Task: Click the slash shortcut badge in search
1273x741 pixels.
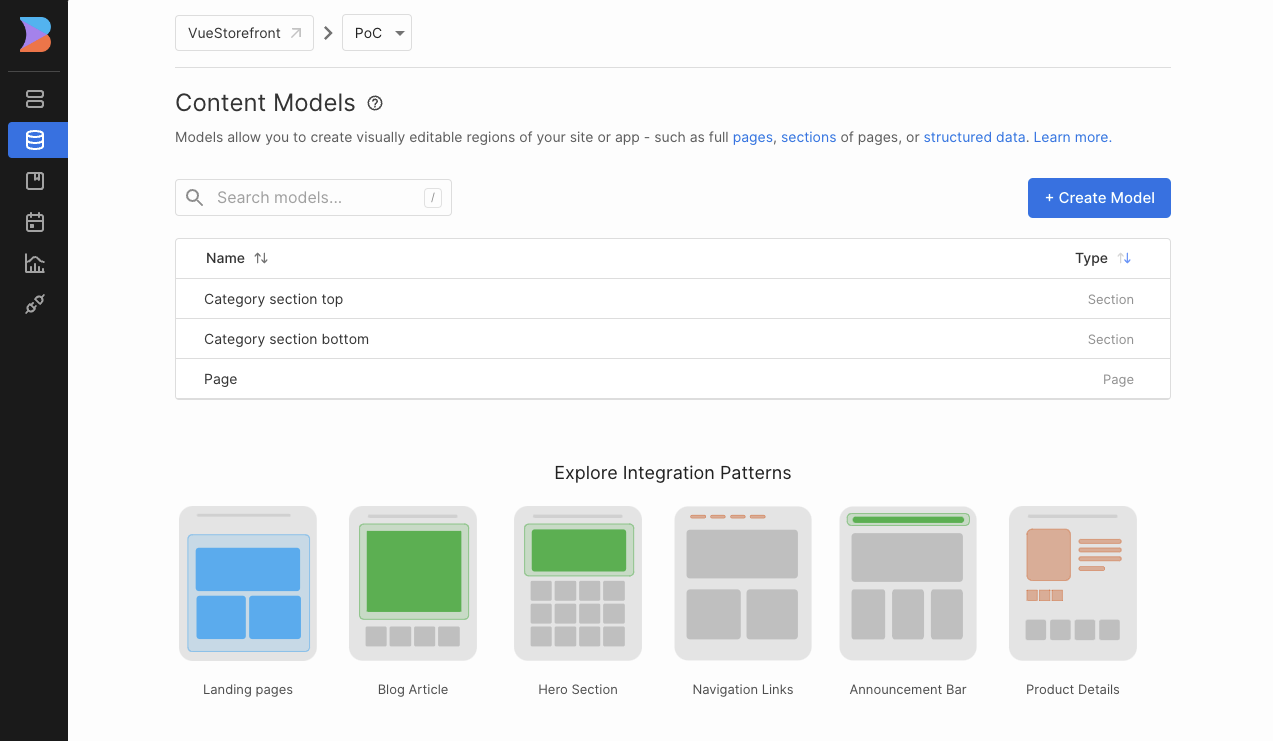Action: pos(433,198)
